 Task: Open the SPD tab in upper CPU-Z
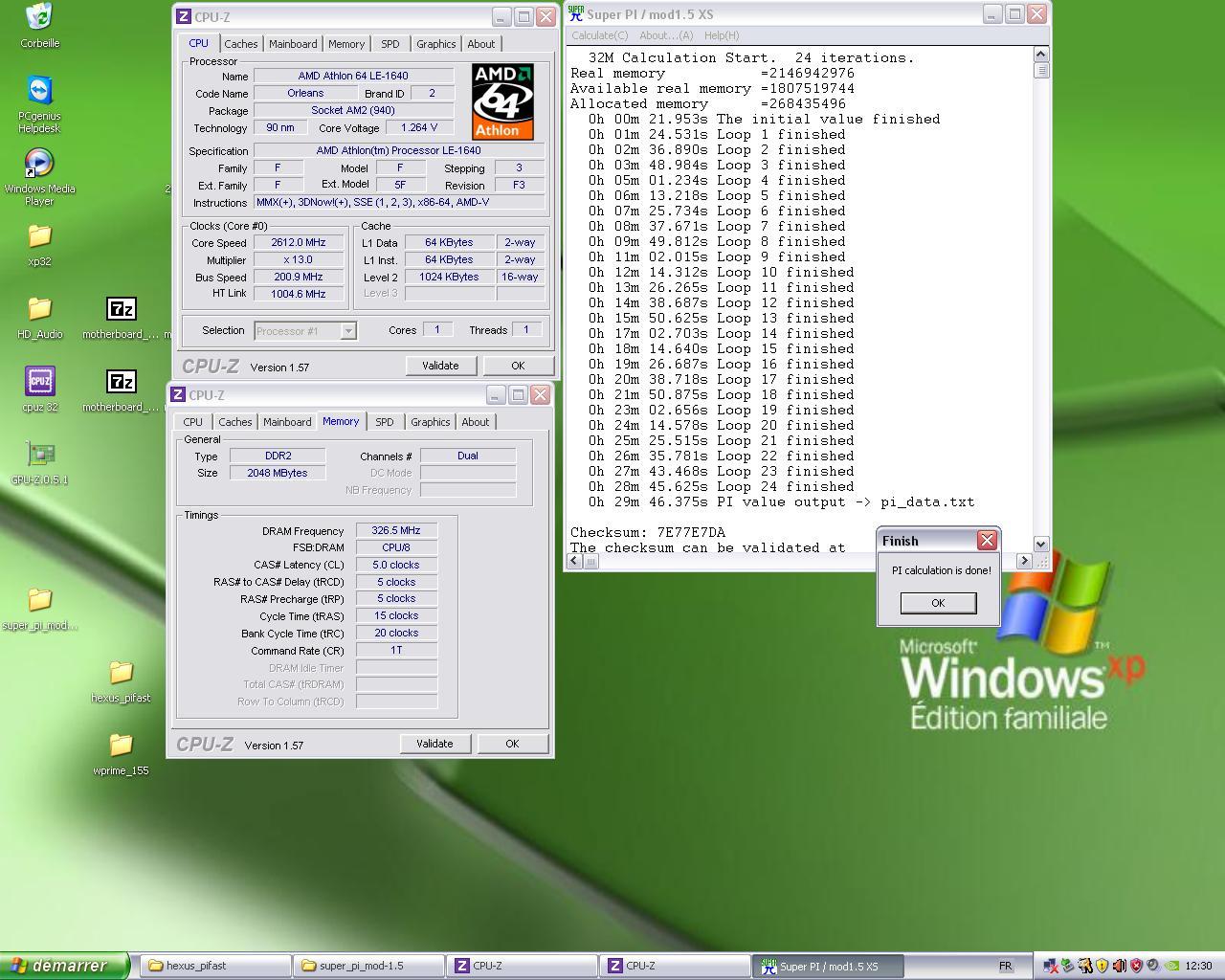(390, 44)
